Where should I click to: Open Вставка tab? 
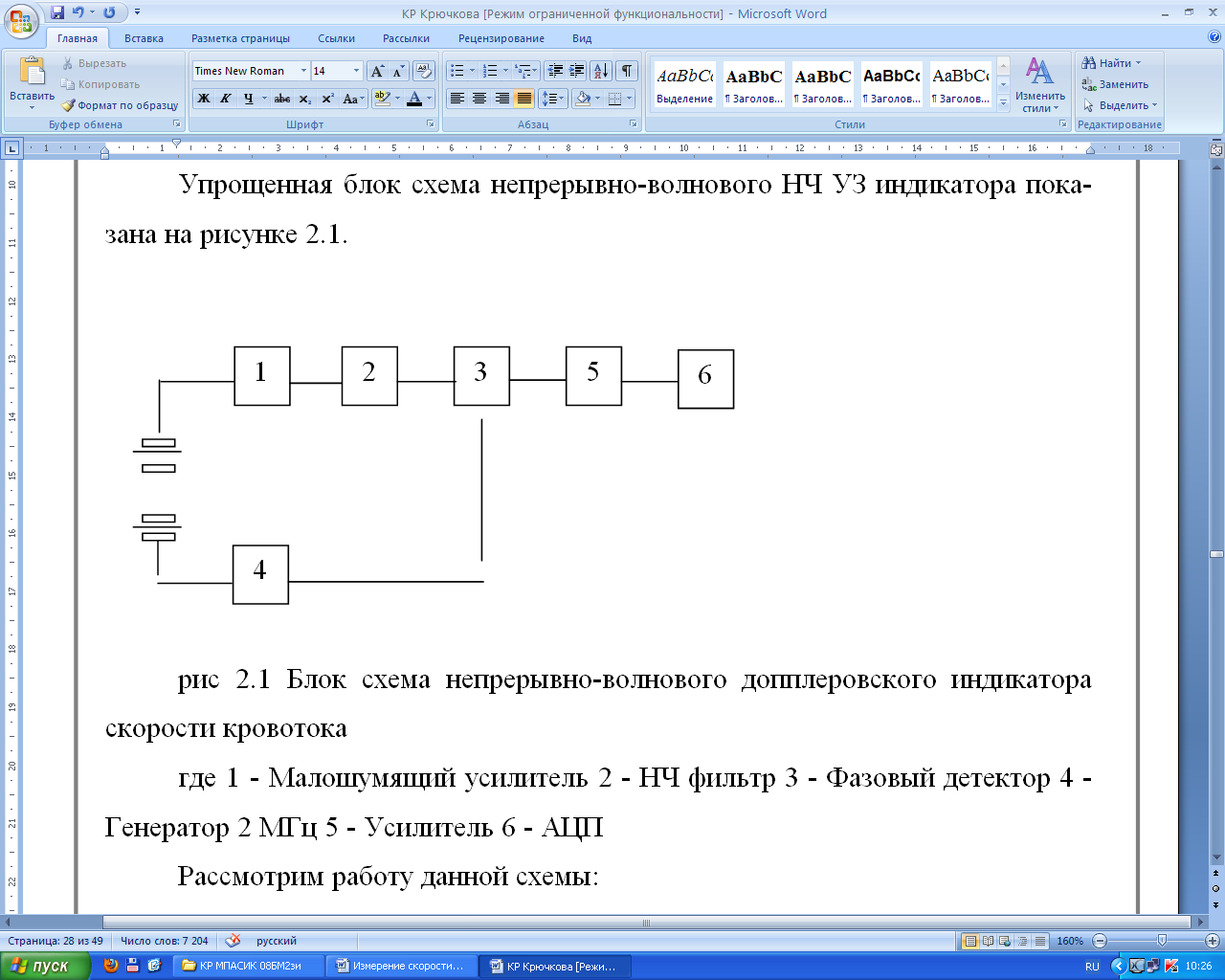[x=144, y=38]
